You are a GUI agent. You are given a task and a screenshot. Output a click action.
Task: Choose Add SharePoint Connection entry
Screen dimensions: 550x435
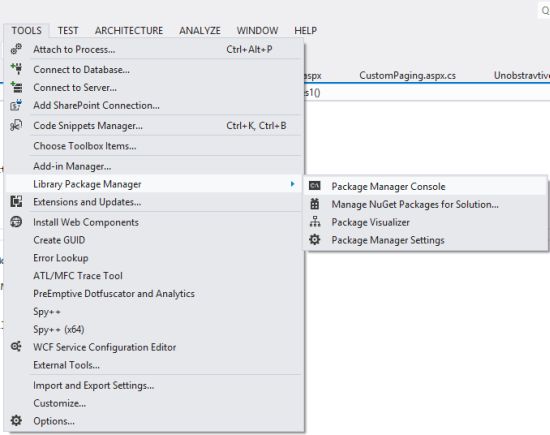154,105
